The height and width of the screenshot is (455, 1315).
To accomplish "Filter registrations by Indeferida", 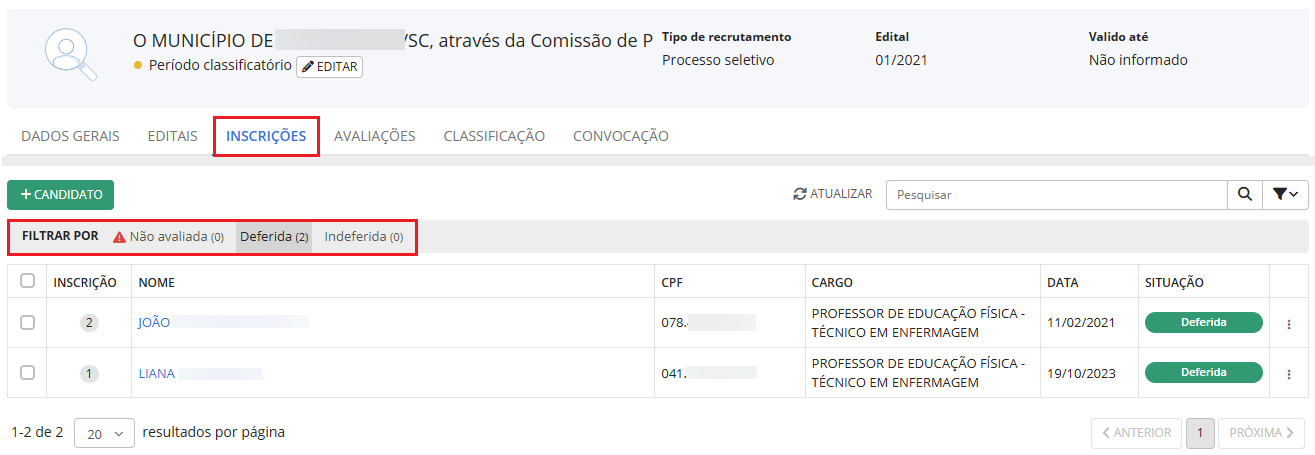I will tap(363, 237).
